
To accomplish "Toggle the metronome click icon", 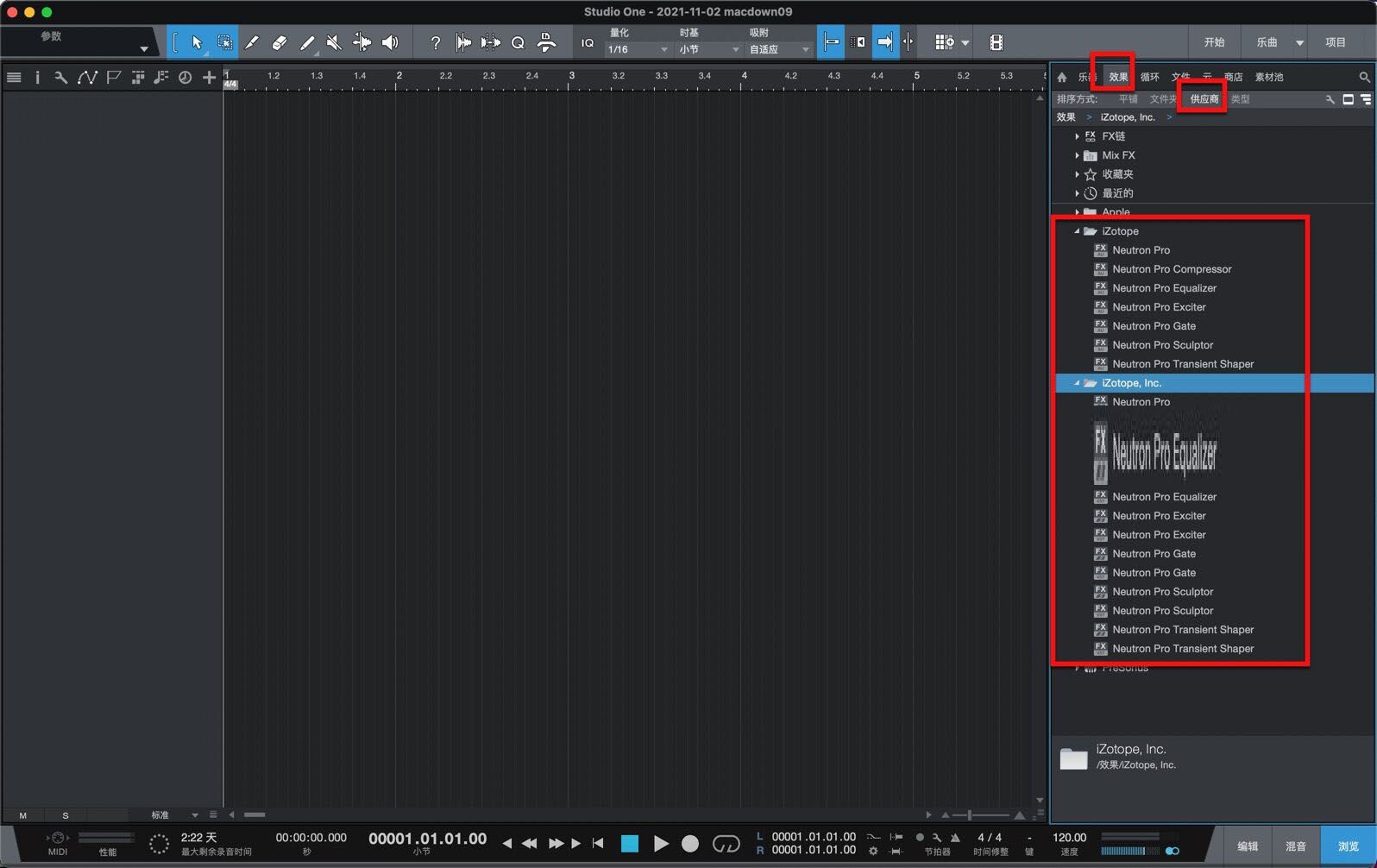I will 954,838.
